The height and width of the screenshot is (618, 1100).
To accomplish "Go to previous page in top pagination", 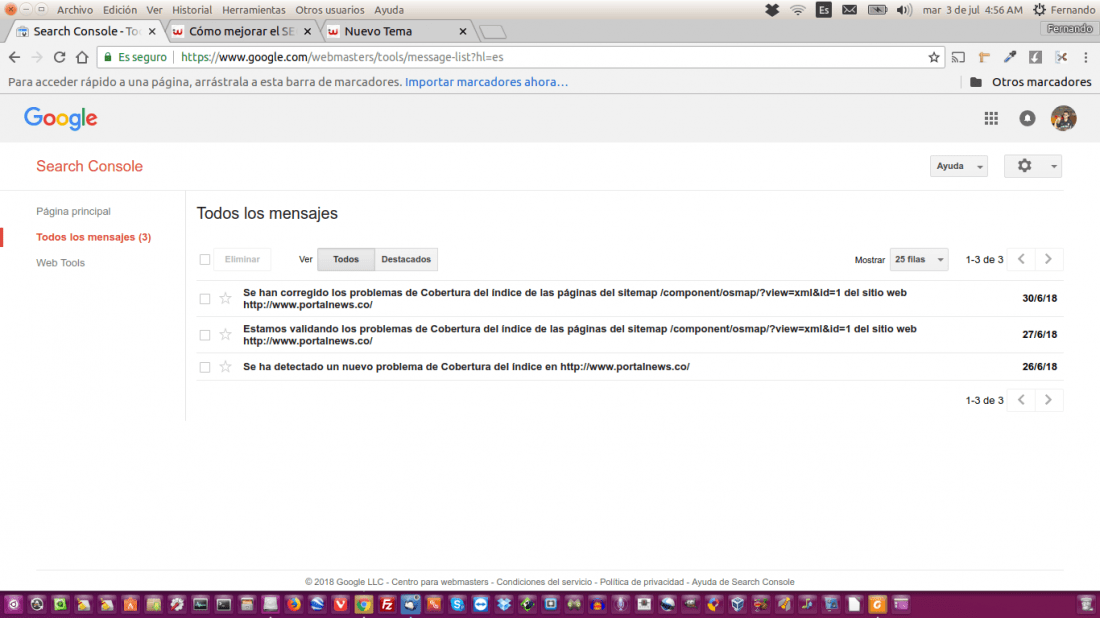I will pyautogui.click(x=1021, y=260).
